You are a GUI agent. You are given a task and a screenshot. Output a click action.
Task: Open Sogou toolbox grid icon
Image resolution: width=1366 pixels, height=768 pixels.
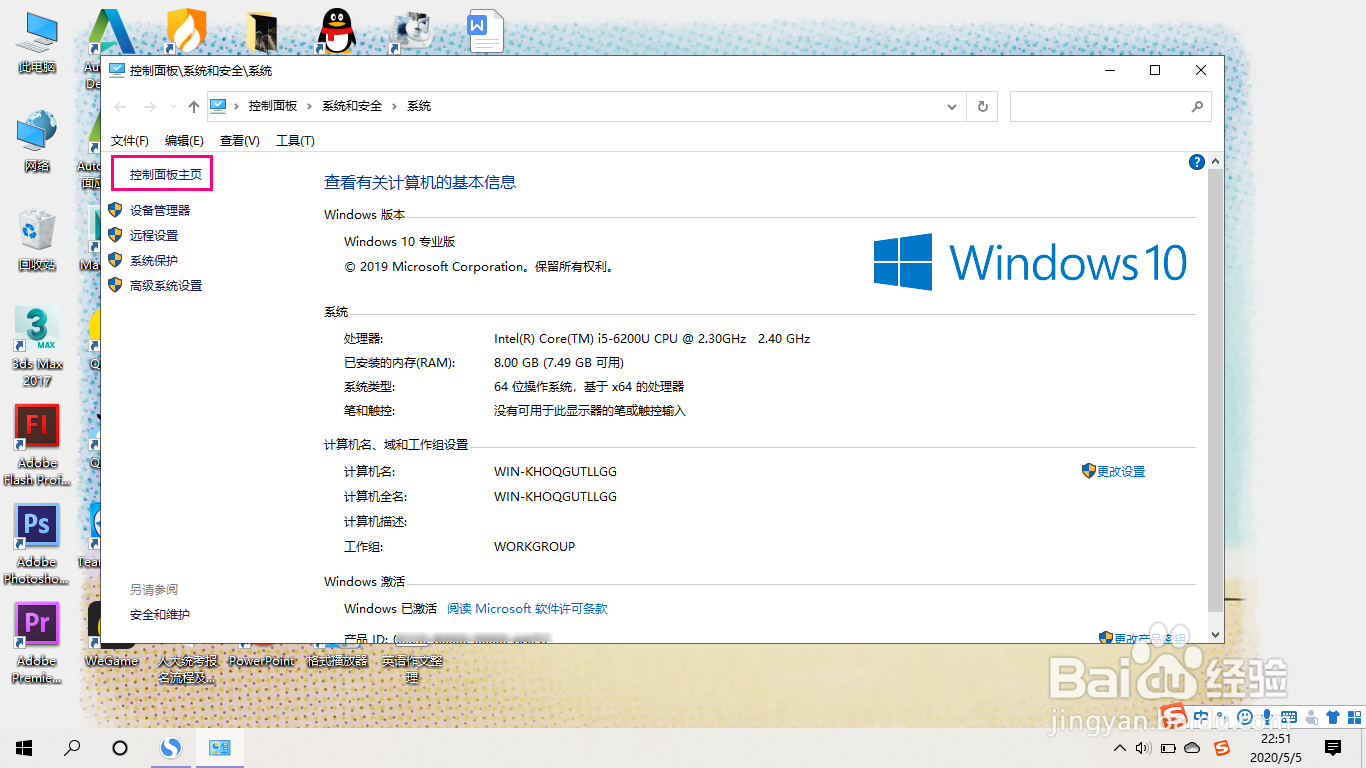point(1354,717)
